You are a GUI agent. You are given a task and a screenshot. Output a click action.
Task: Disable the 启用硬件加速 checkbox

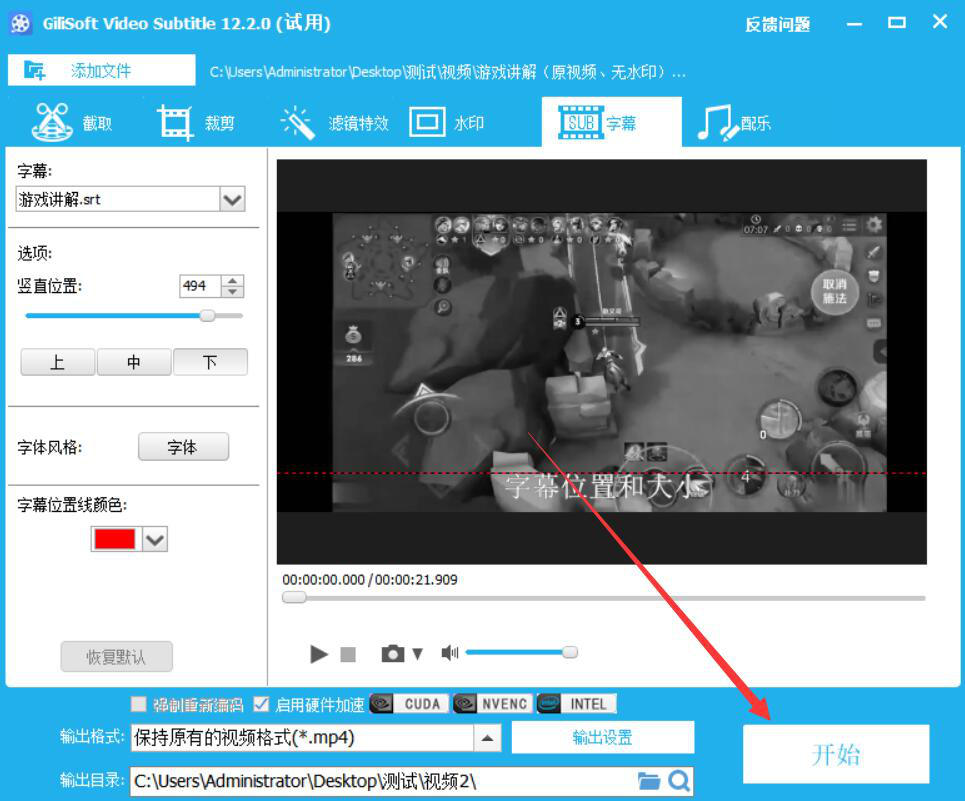click(x=262, y=704)
